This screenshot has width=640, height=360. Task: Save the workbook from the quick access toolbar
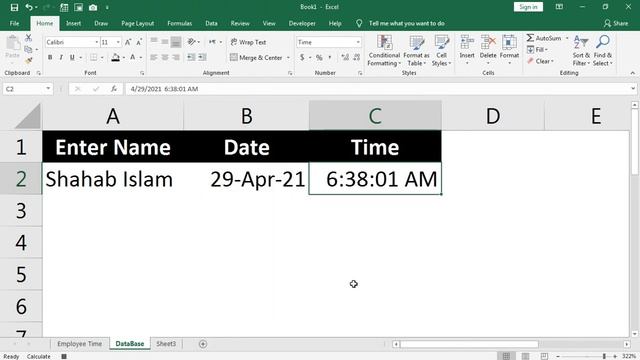coord(14,7)
